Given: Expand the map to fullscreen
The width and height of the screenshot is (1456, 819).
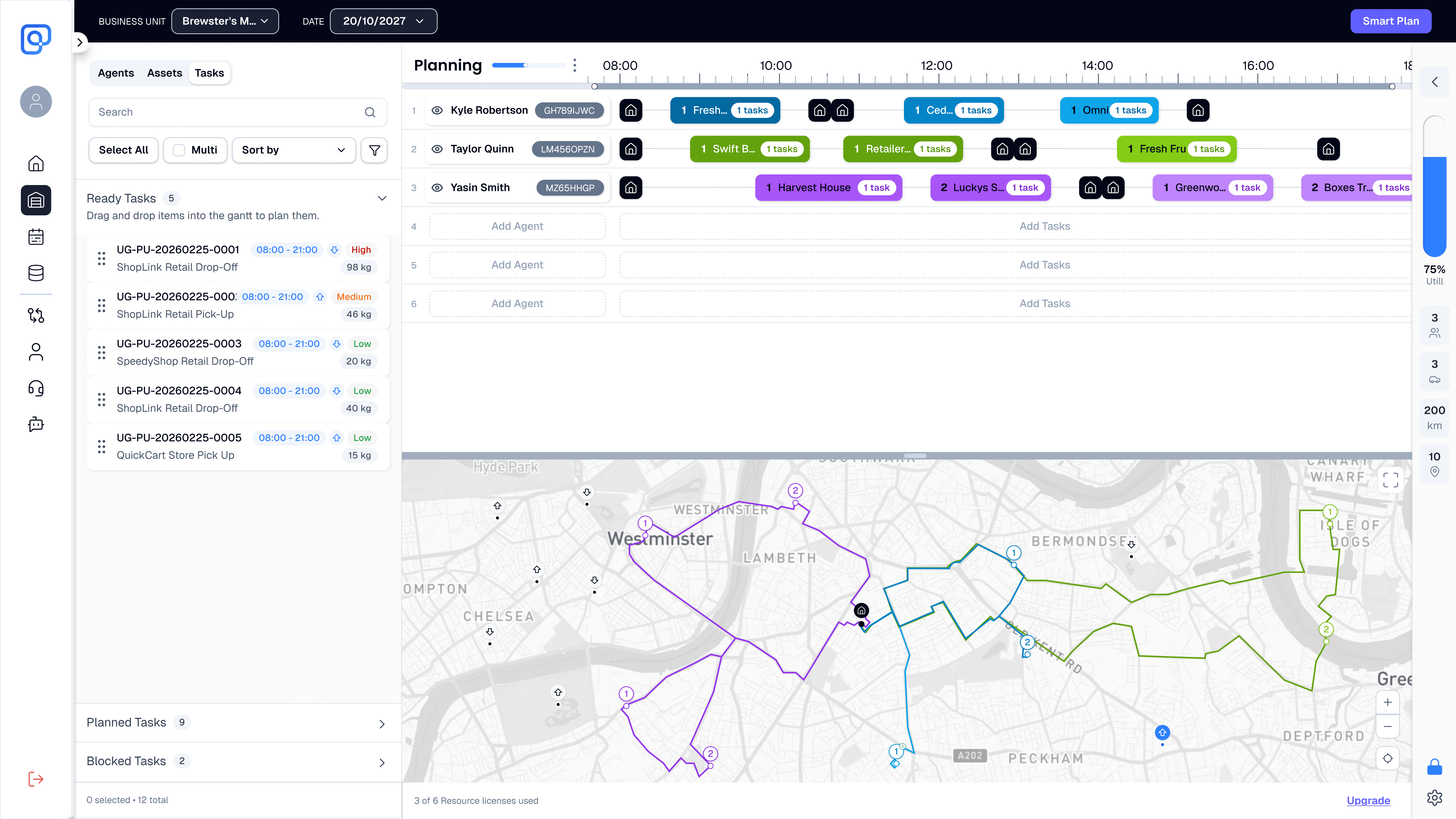Looking at the screenshot, I should (x=1391, y=481).
